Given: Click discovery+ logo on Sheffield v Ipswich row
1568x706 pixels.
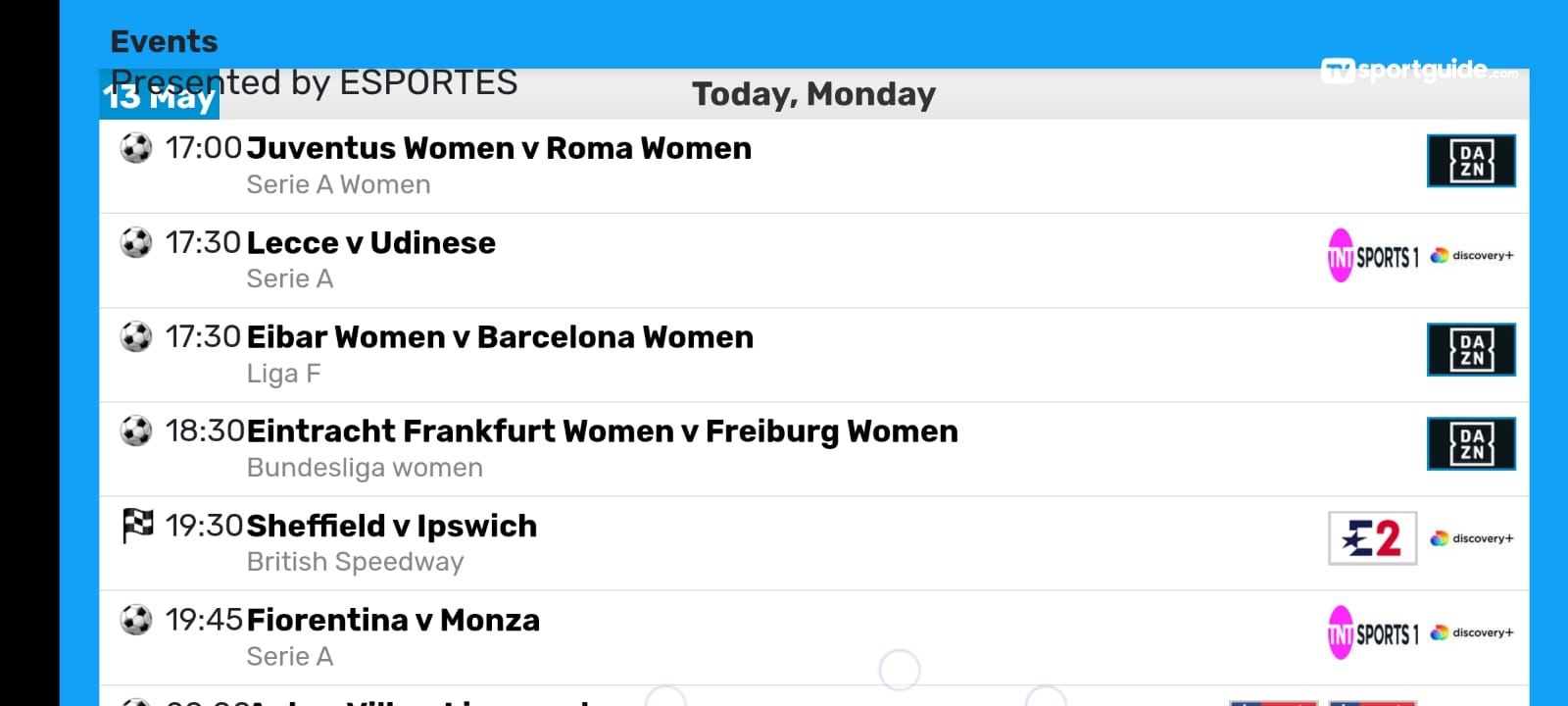Looking at the screenshot, I should point(1472,538).
